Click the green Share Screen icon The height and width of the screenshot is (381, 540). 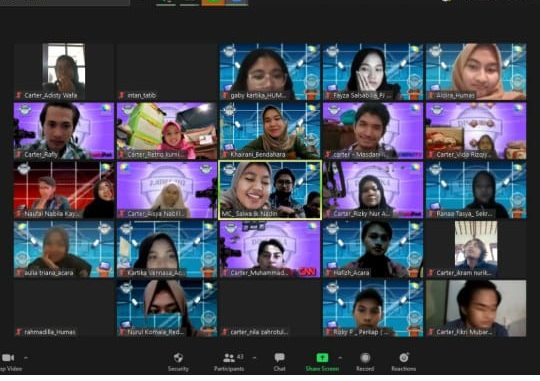322,358
